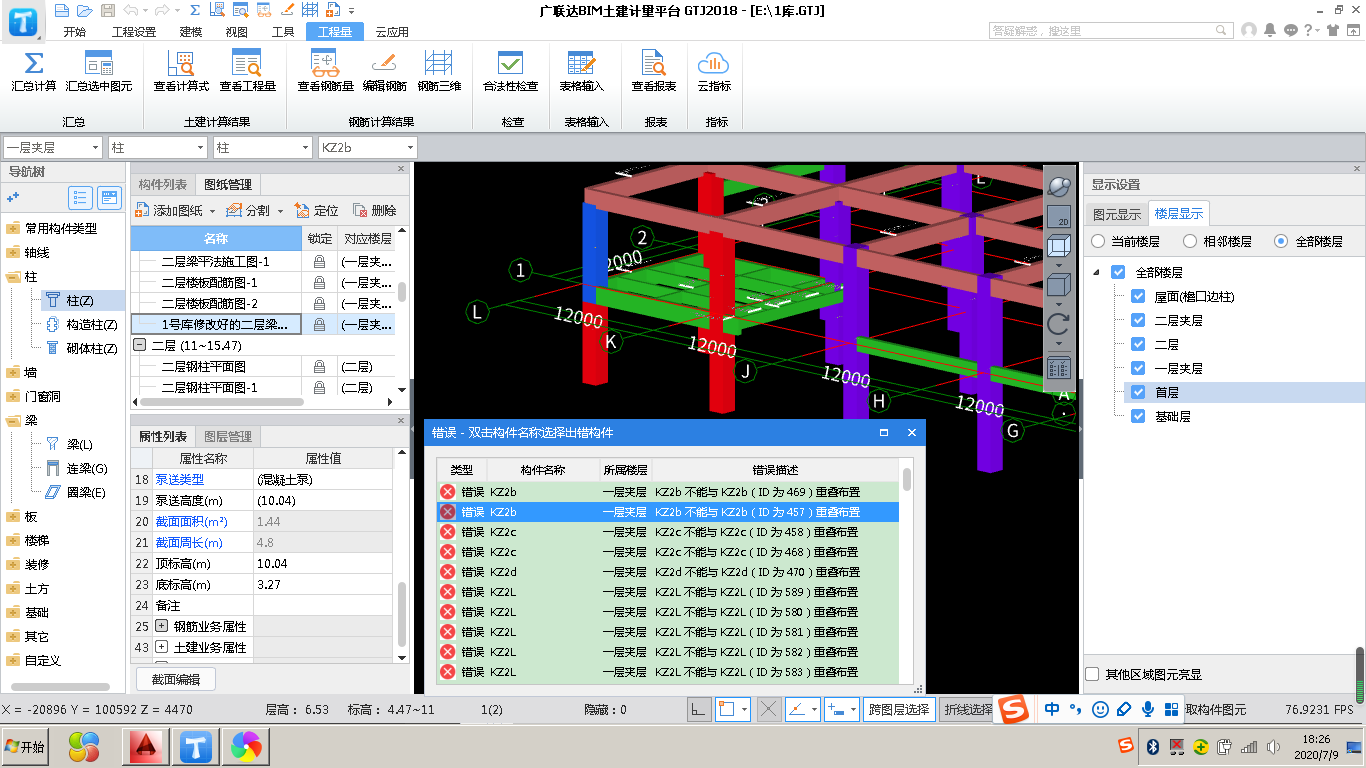Uncheck 全部楼层 tree checkbox
Image resolution: width=1366 pixels, height=768 pixels.
point(1118,272)
